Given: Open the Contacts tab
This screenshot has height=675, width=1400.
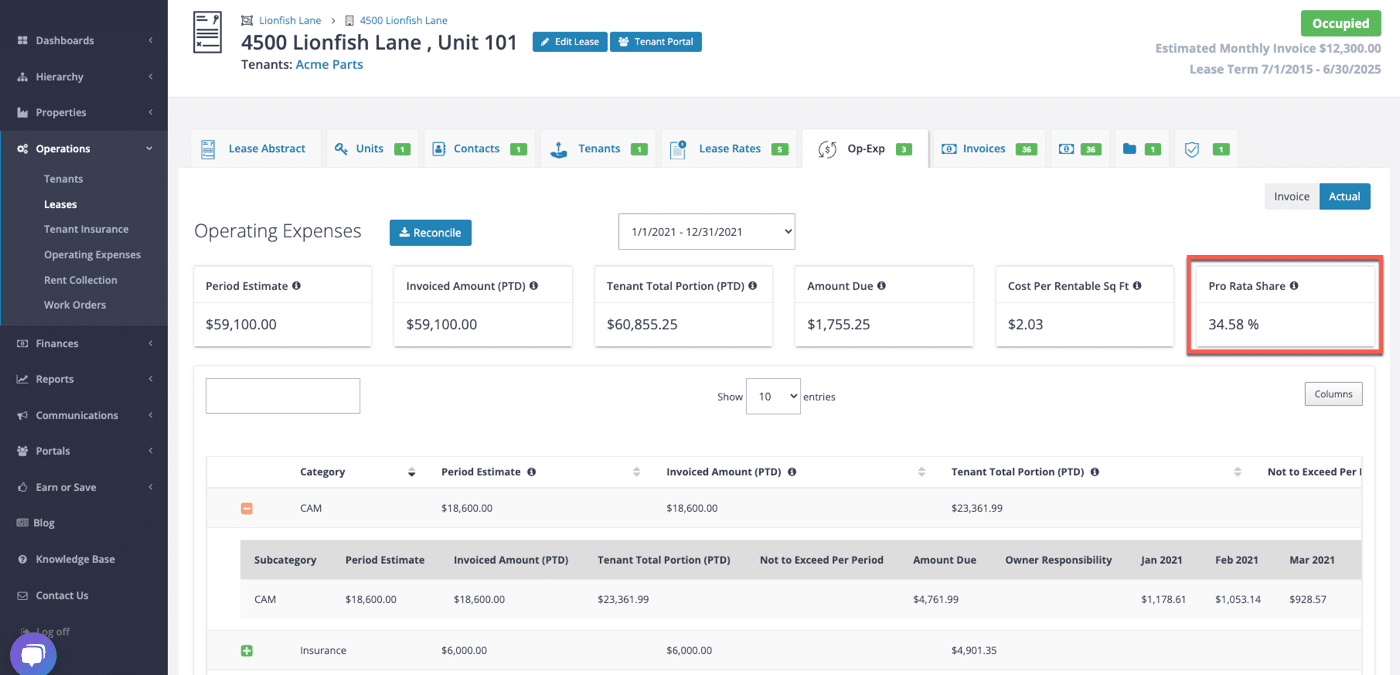Looking at the screenshot, I should [477, 148].
